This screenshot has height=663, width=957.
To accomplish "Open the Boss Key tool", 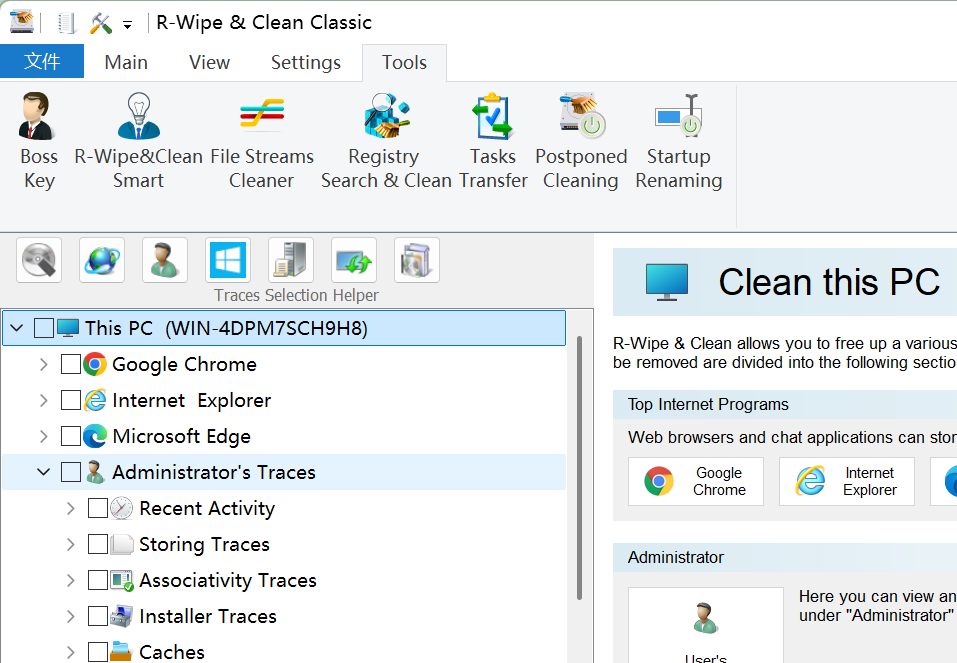I will 38,140.
